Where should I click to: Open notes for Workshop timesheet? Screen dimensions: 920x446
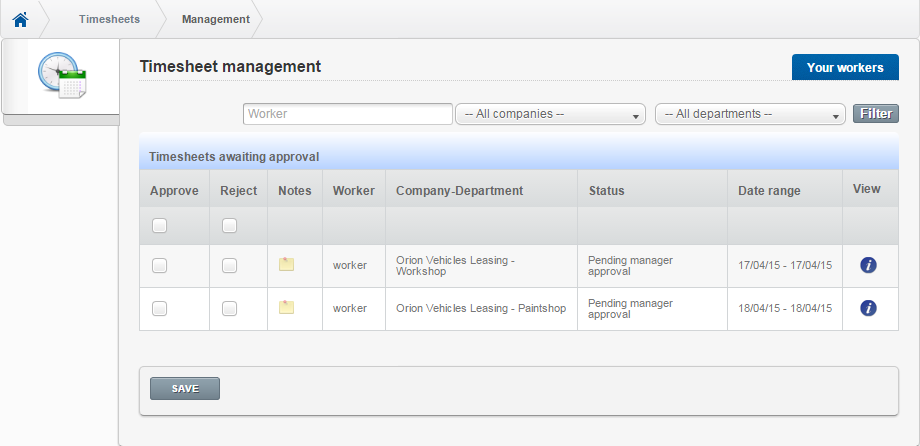286,264
